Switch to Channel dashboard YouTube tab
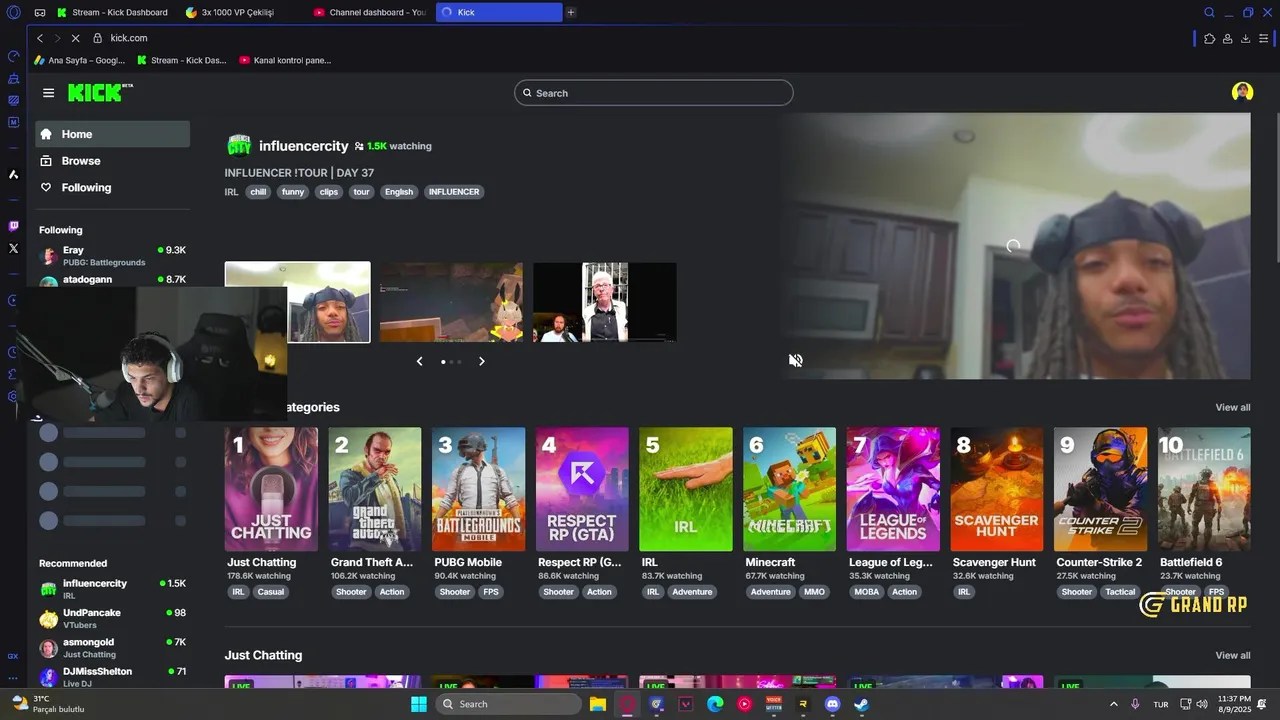 [369, 12]
